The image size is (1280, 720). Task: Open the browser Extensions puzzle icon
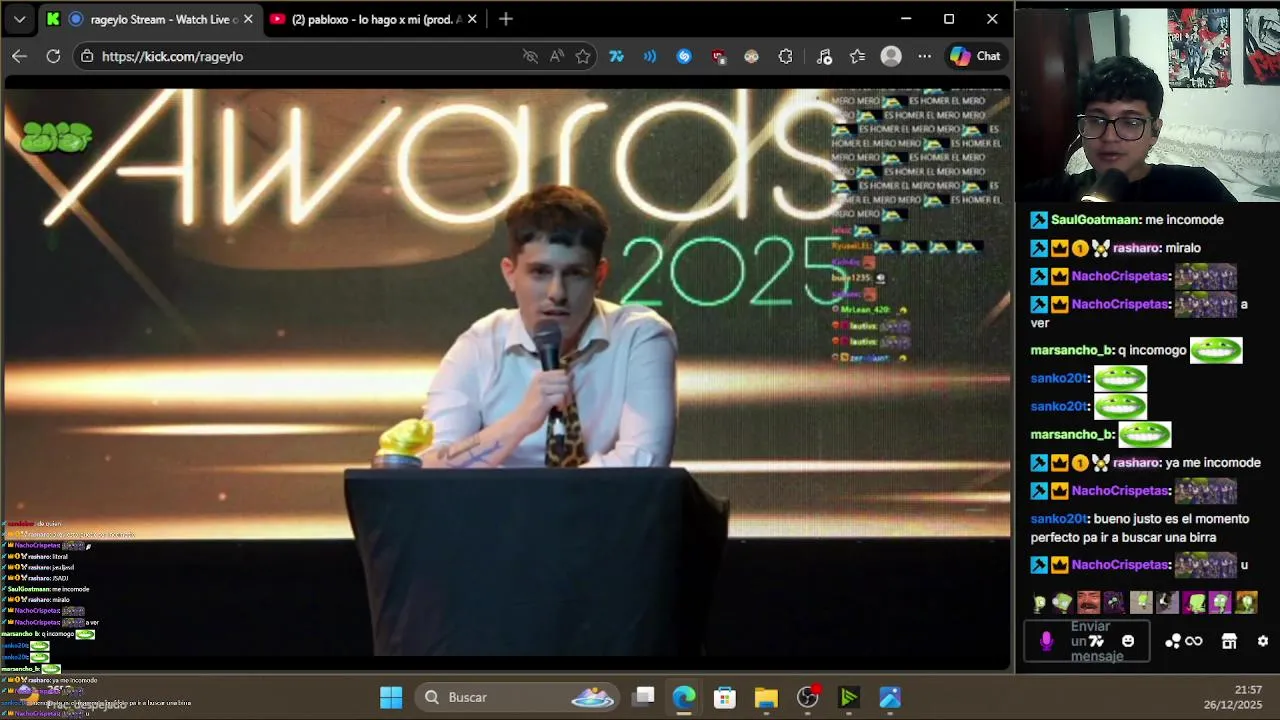pos(786,57)
